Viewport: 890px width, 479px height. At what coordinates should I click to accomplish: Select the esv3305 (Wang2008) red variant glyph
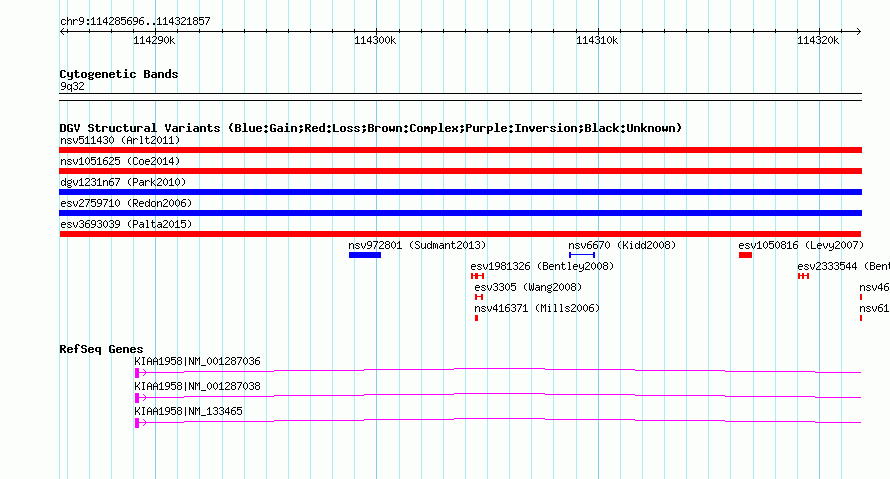[479, 297]
